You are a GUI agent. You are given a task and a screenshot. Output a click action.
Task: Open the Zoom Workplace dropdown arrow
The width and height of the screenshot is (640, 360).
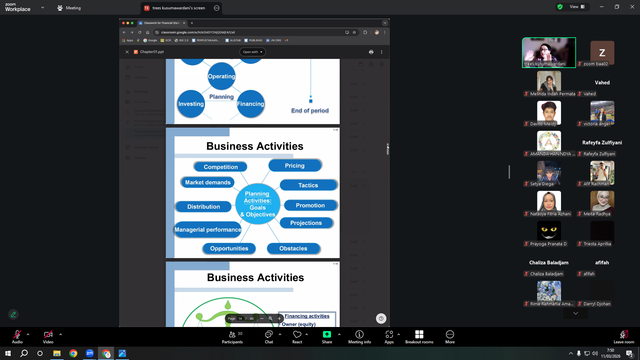coord(42,7)
